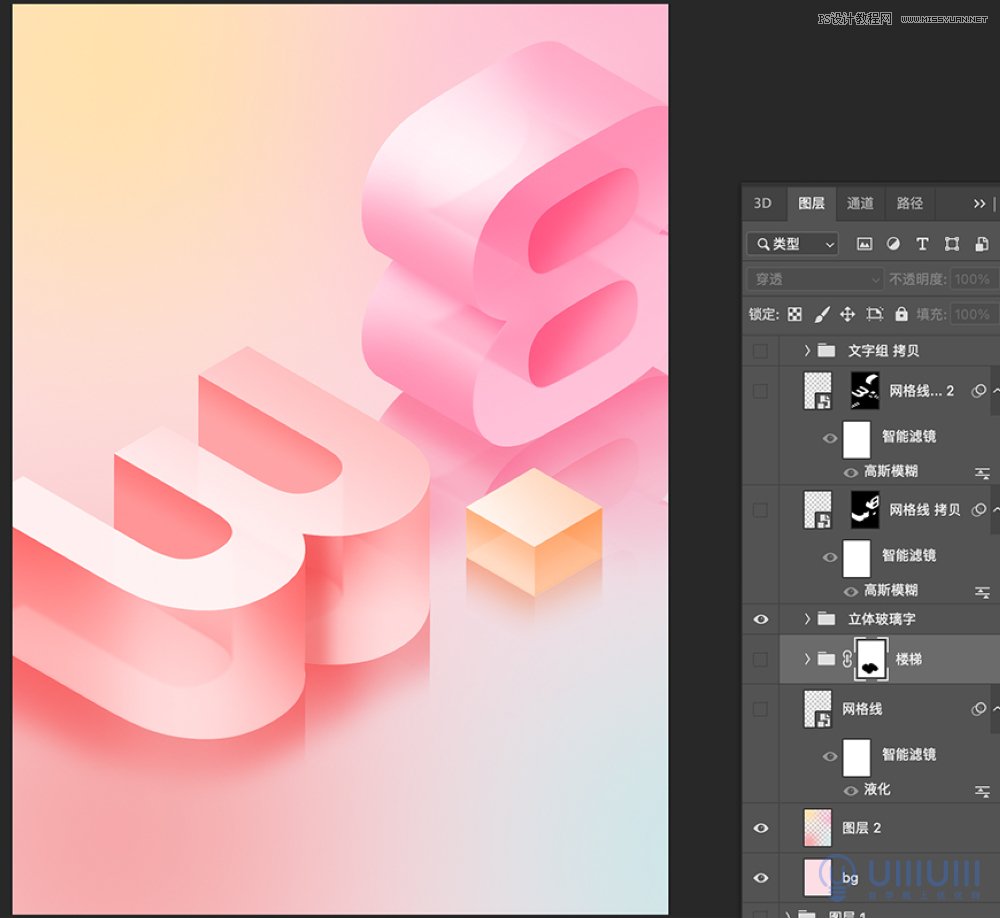
Task: Switch to the 路径 tab
Action: click(x=910, y=203)
